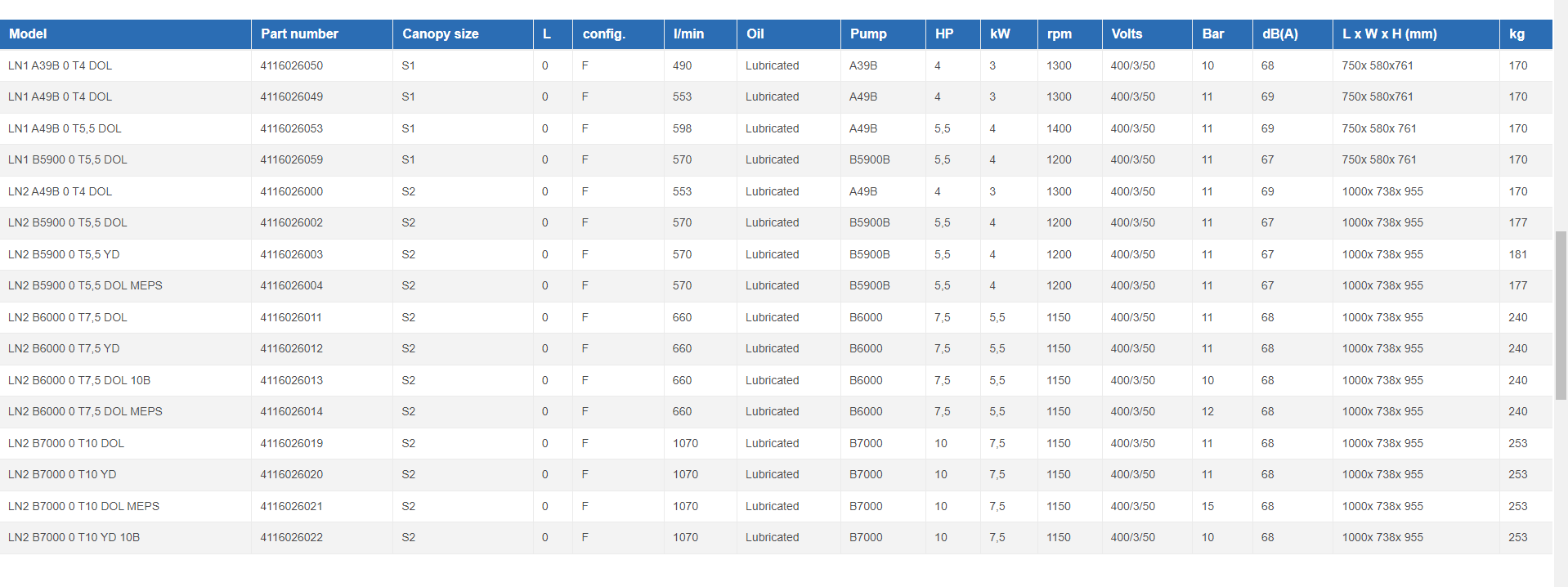Select part number 4116026011

(x=291, y=317)
